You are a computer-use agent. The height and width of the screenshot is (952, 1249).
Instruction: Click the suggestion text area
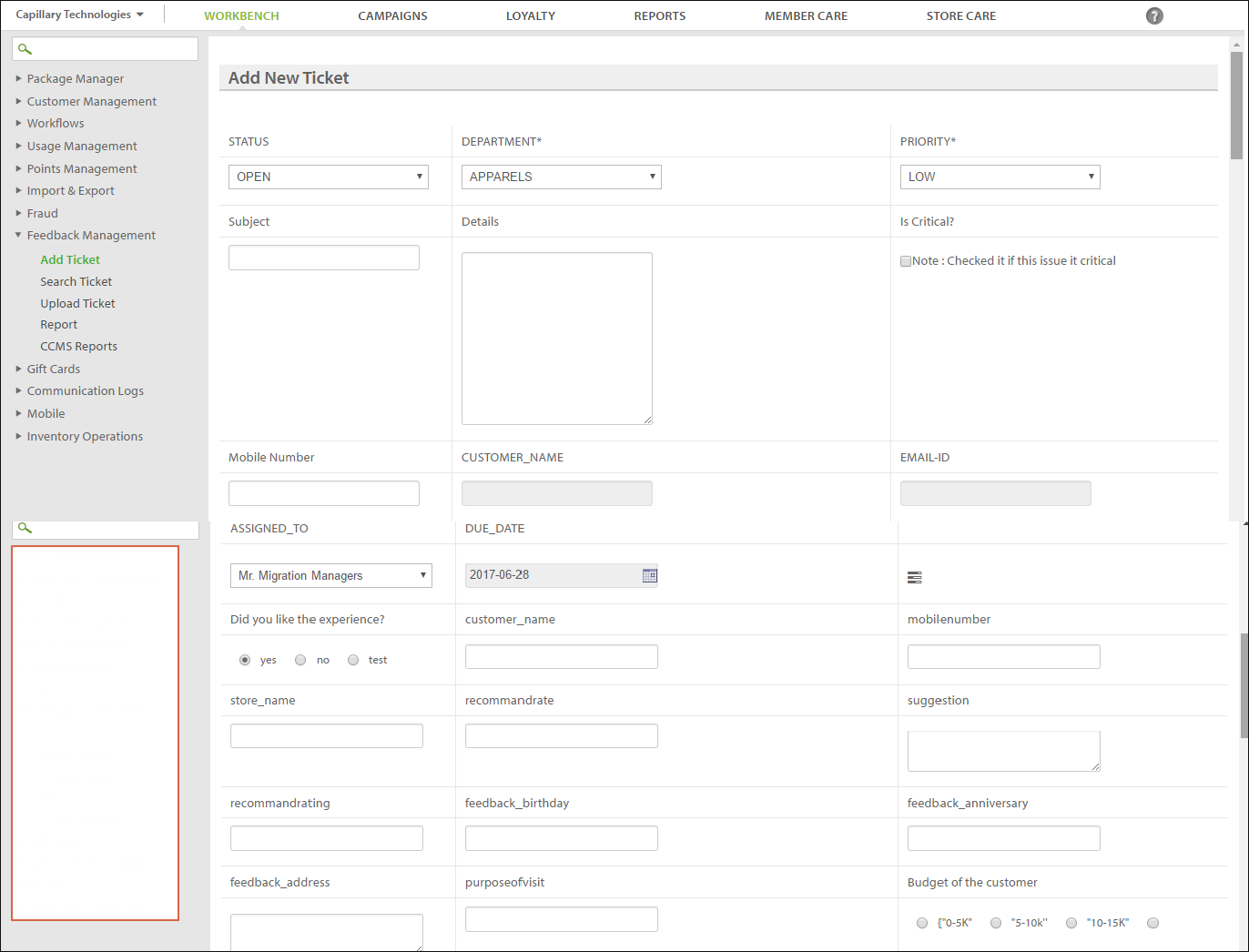click(1004, 751)
